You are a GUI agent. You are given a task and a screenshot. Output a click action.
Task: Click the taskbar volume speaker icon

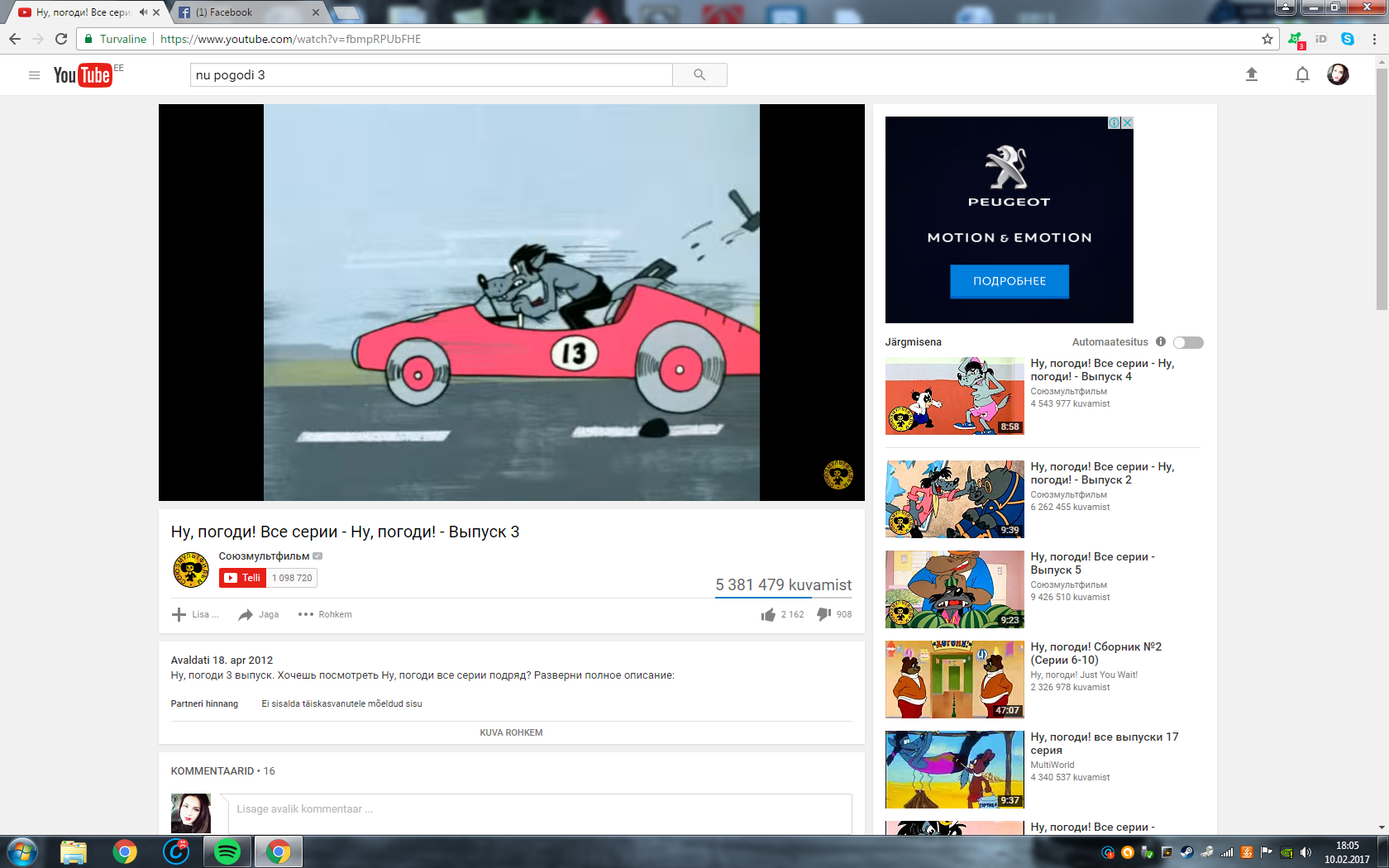click(x=1305, y=852)
